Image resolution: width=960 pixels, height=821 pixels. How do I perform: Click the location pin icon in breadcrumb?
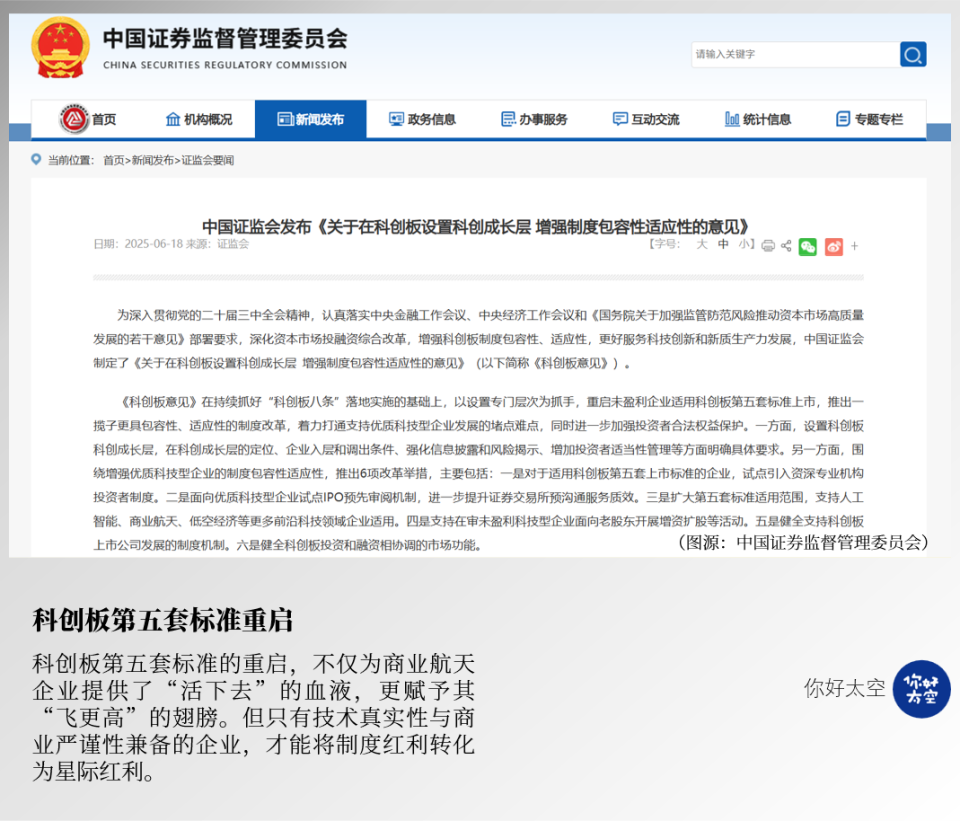tap(36, 160)
